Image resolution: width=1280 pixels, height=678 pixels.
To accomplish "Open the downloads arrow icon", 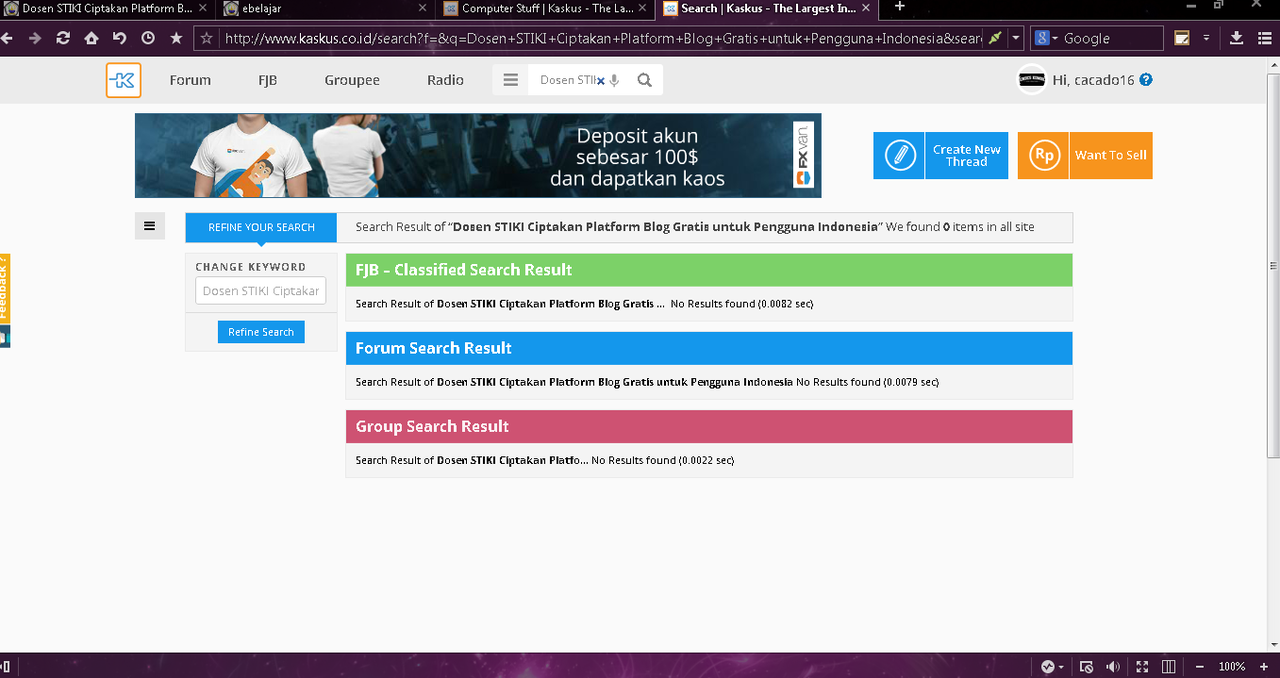I will point(1236,38).
